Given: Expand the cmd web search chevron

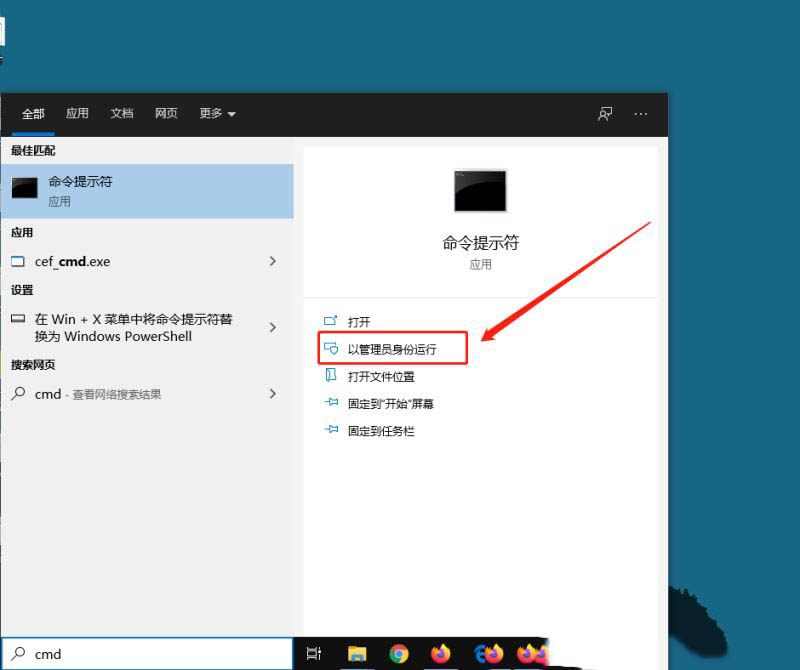Looking at the screenshot, I should pyautogui.click(x=273, y=393).
